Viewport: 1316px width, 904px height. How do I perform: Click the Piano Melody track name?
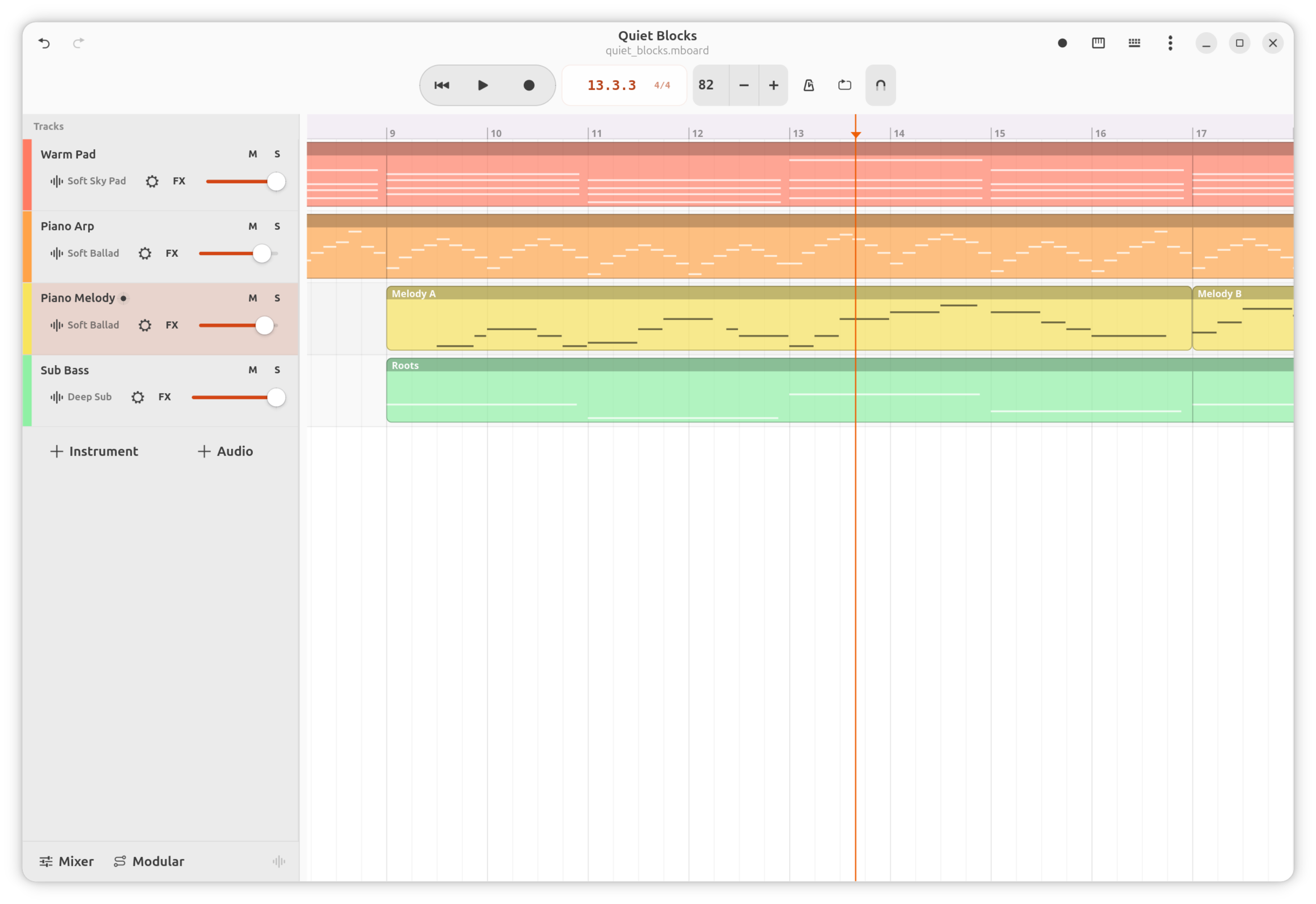coord(77,298)
